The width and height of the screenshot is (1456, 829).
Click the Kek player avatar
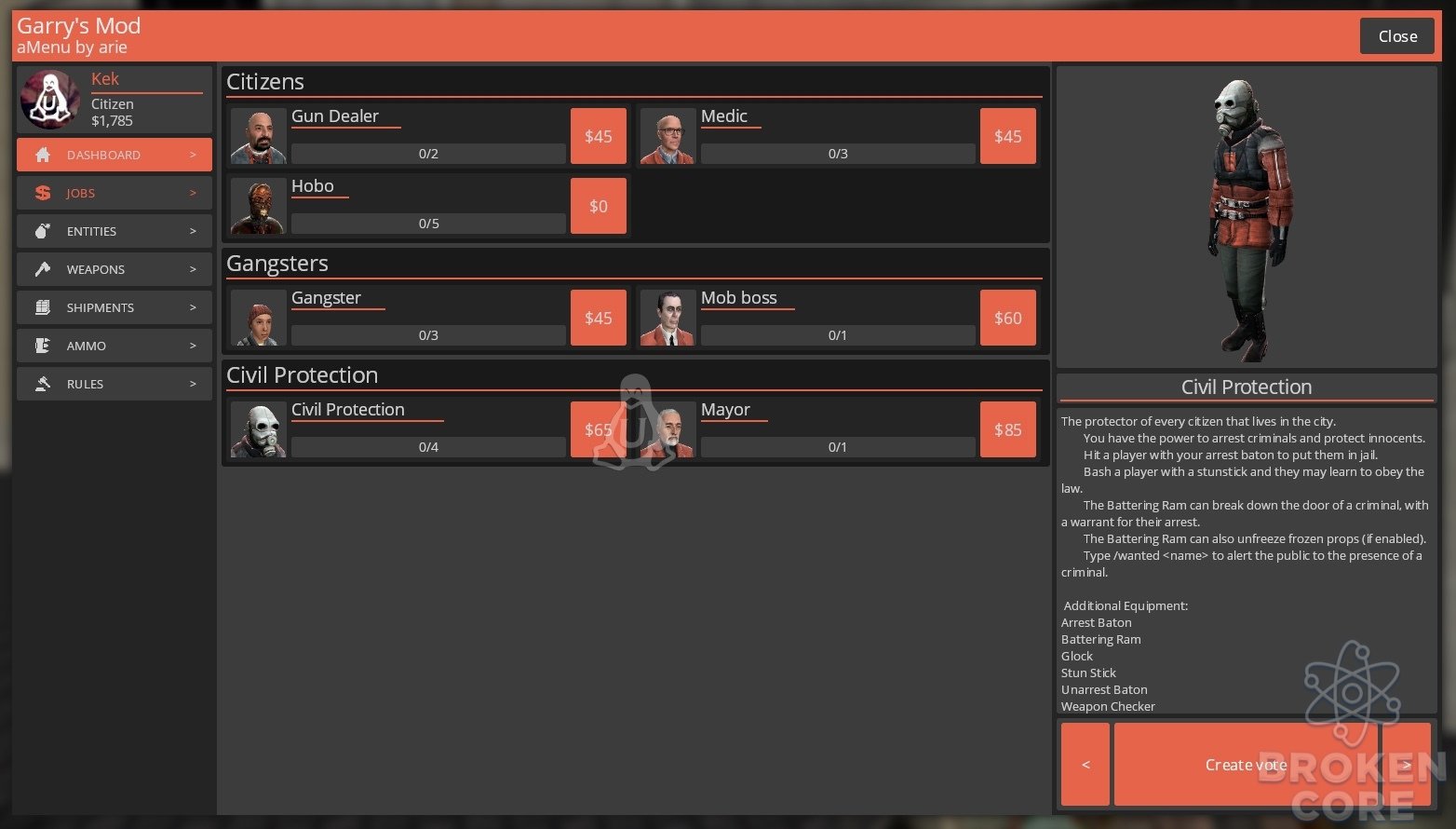point(50,99)
